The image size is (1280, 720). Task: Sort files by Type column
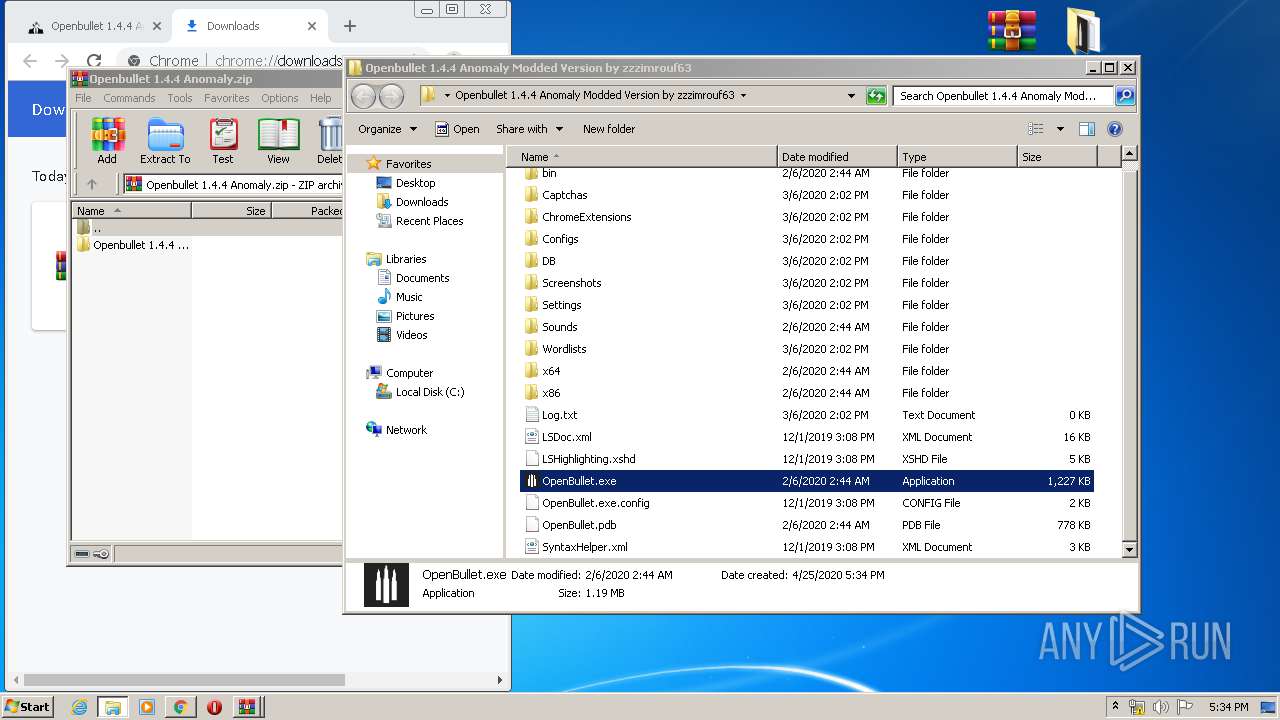tap(957, 157)
